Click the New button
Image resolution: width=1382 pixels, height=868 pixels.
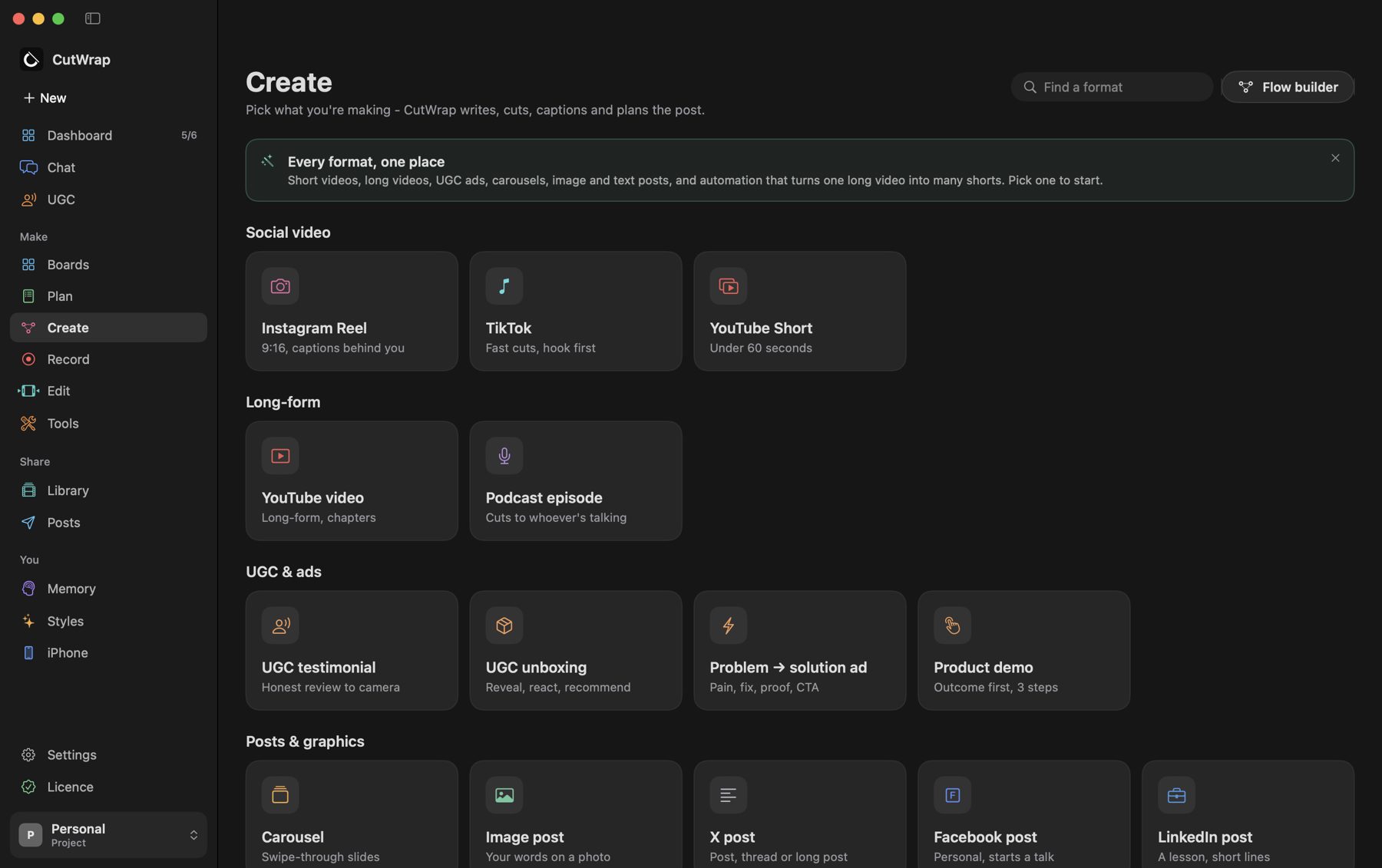pos(45,97)
